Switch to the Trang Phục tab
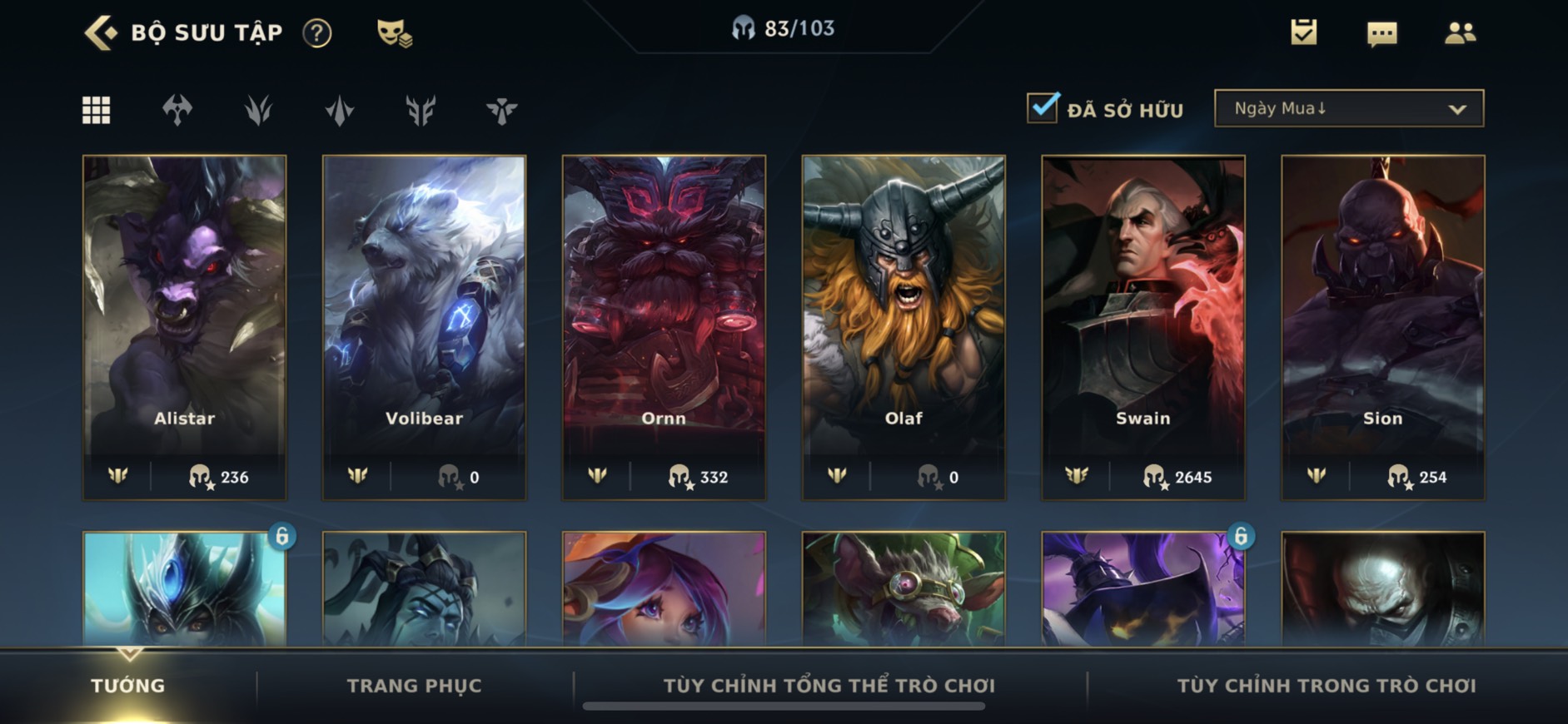1568x724 pixels. [x=414, y=686]
